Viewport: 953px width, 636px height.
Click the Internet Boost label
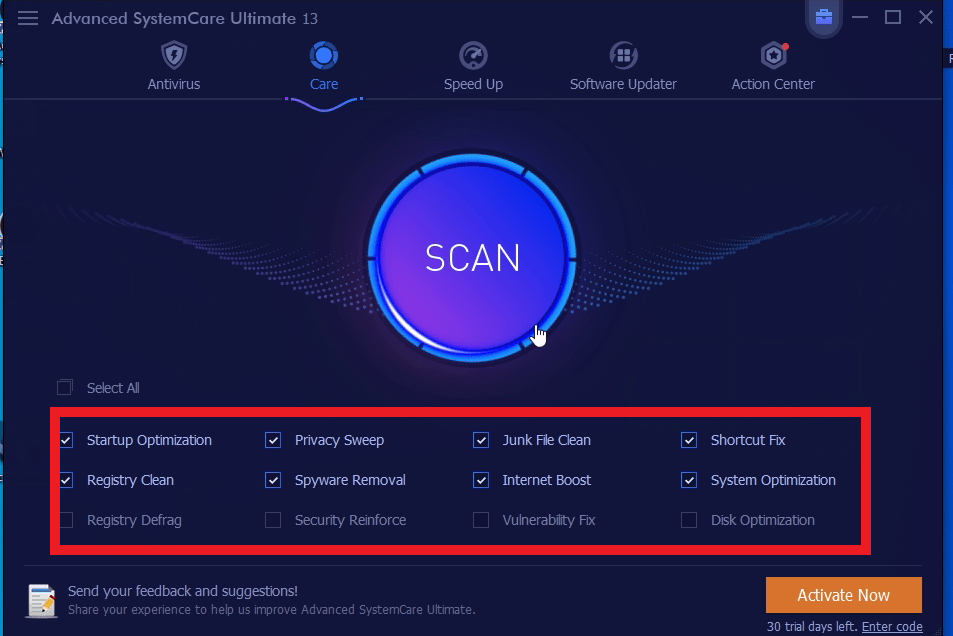coord(546,480)
